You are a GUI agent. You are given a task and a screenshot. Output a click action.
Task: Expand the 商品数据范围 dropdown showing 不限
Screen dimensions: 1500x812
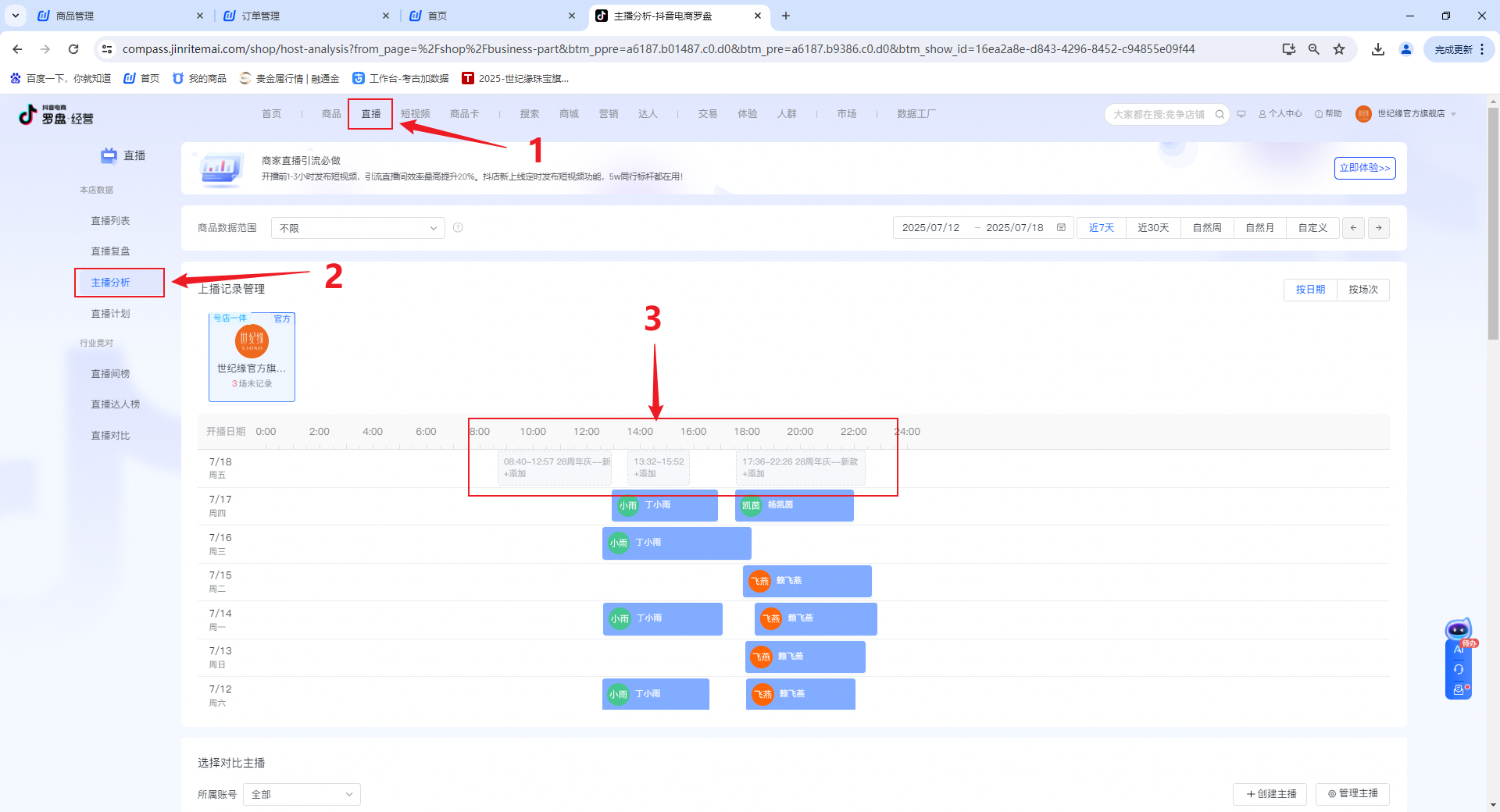(x=358, y=228)
